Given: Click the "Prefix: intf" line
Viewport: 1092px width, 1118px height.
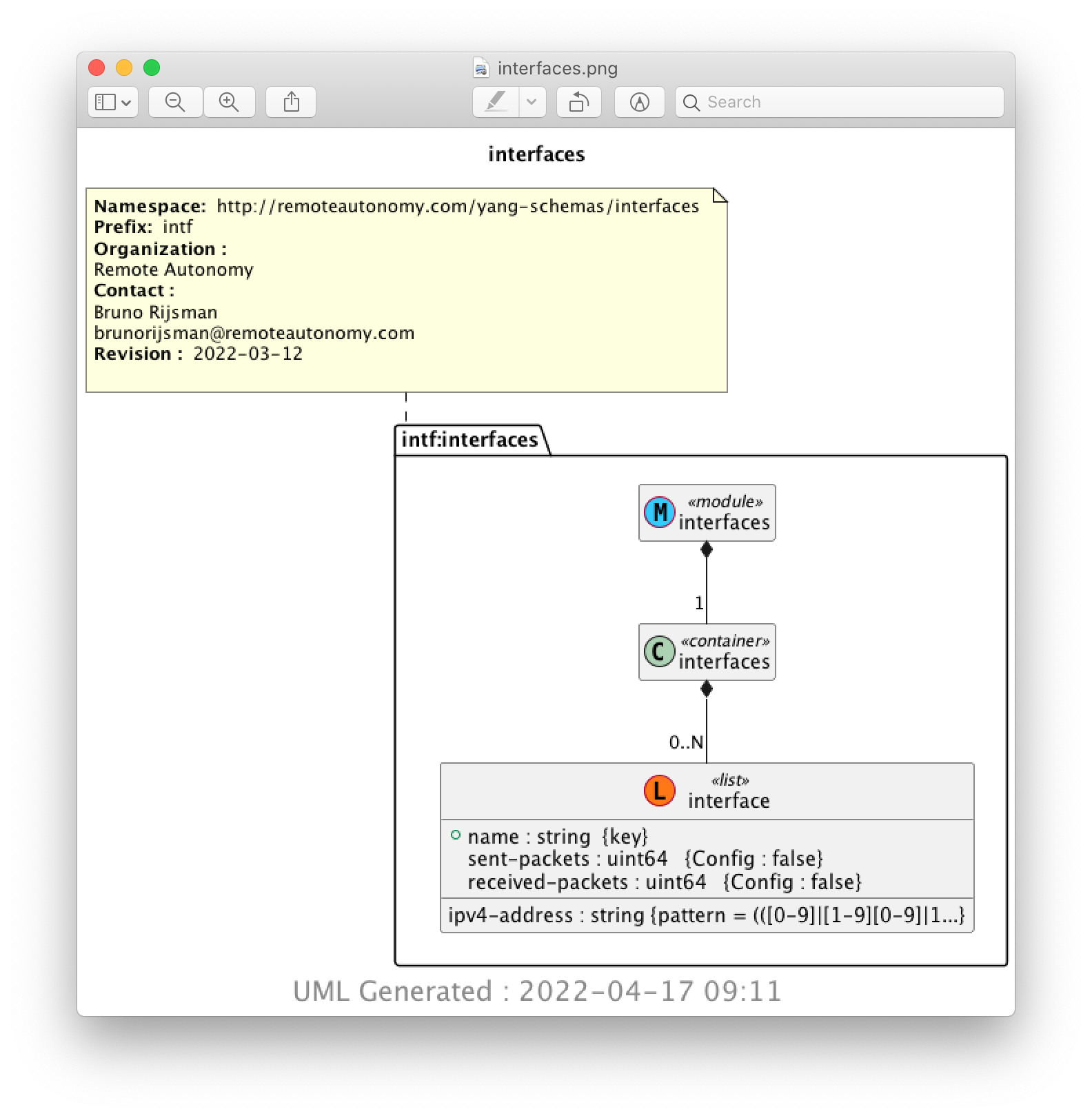Looking at the screenshot, I should point(143,227).
